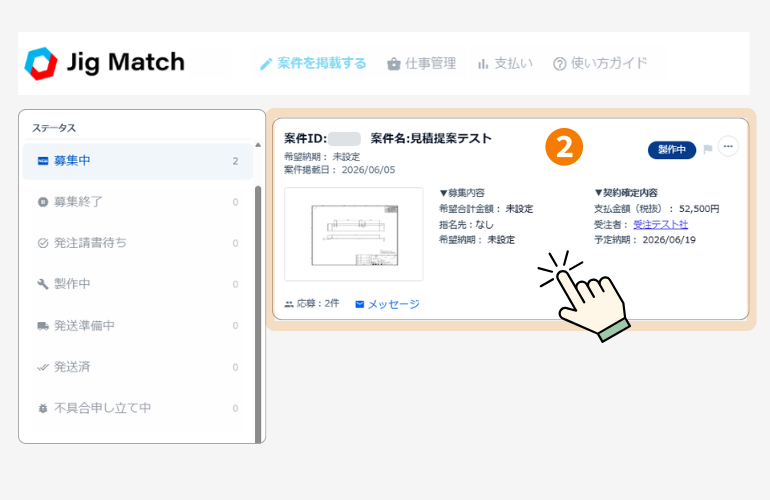Click the flag icon on the card
The height and width of the screenshot is (500, 770).
pyautogui.click(x=708, y=149)
